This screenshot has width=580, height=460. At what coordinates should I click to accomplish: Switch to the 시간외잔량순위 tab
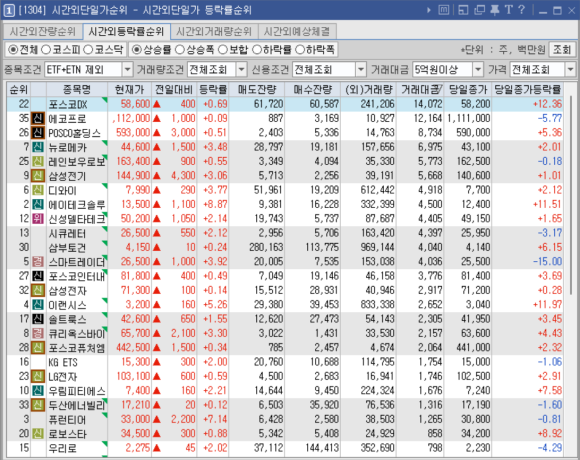43,32
